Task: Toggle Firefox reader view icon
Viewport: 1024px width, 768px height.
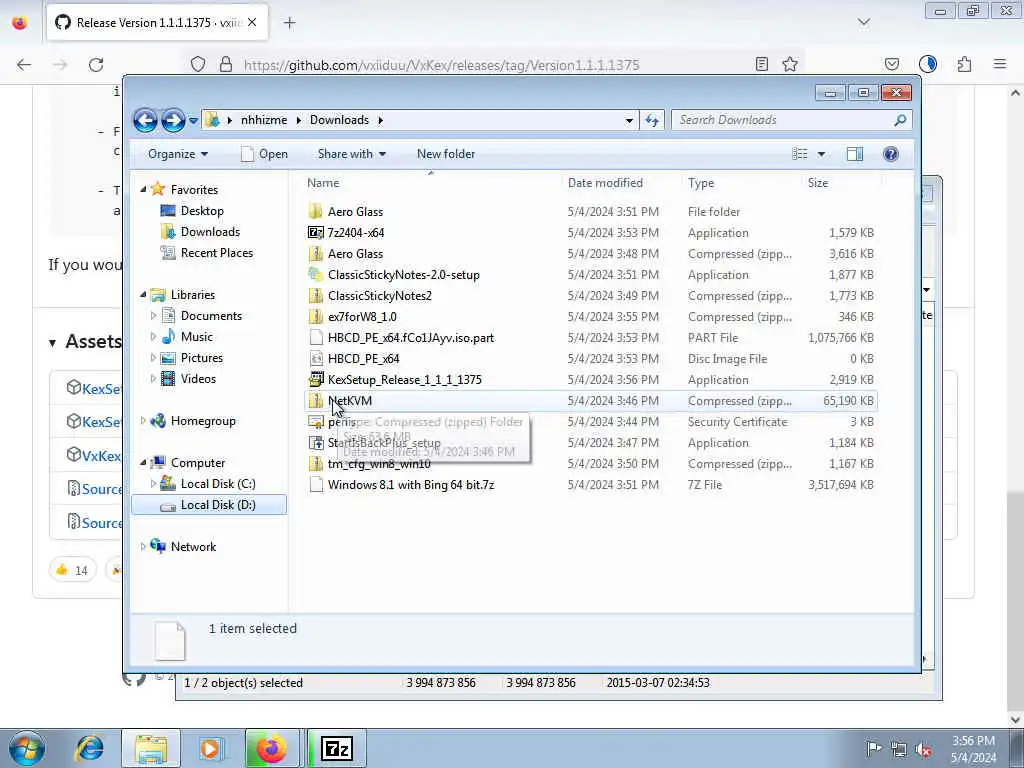Action: [761, 64]
